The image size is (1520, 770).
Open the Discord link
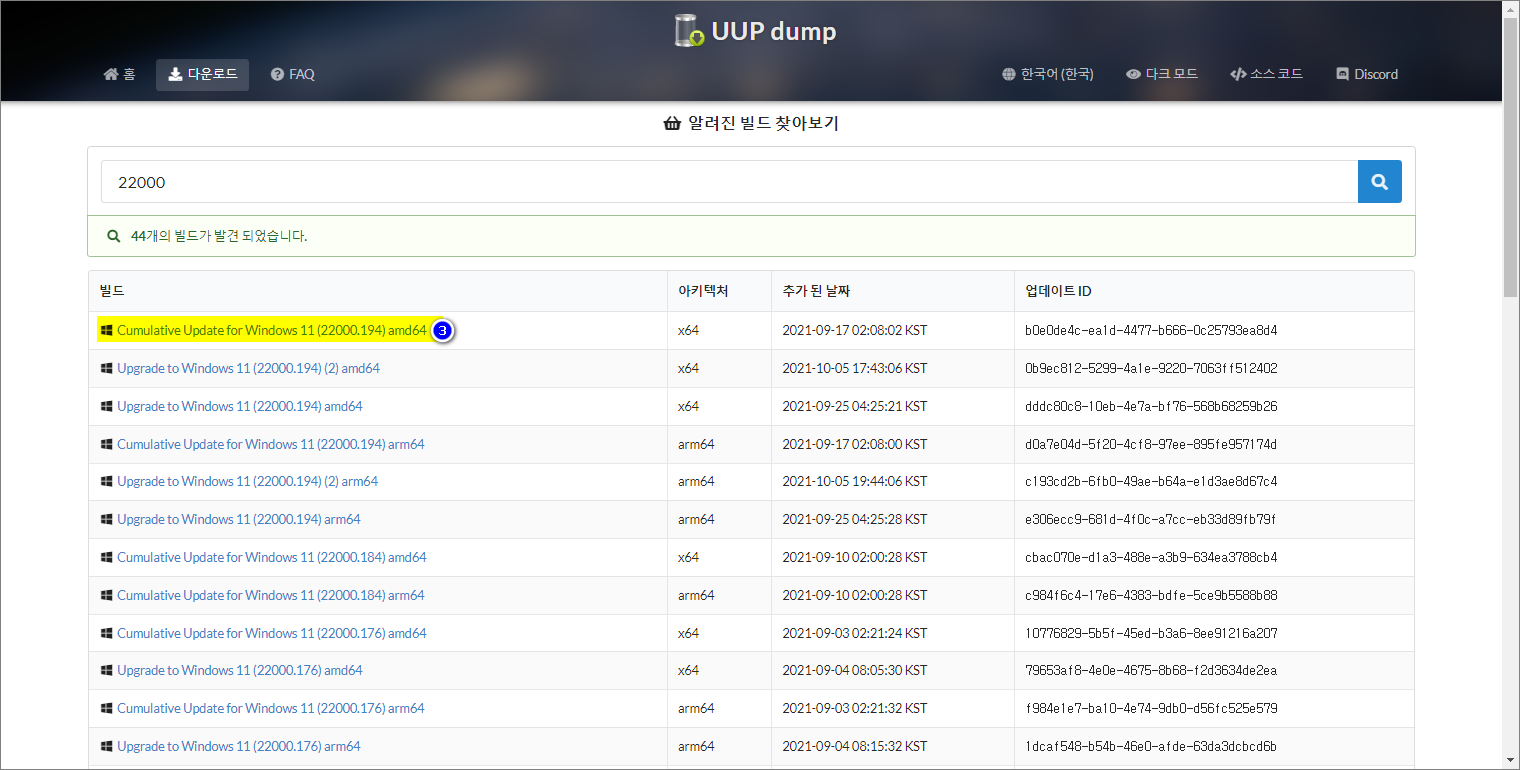(1367, 74)
